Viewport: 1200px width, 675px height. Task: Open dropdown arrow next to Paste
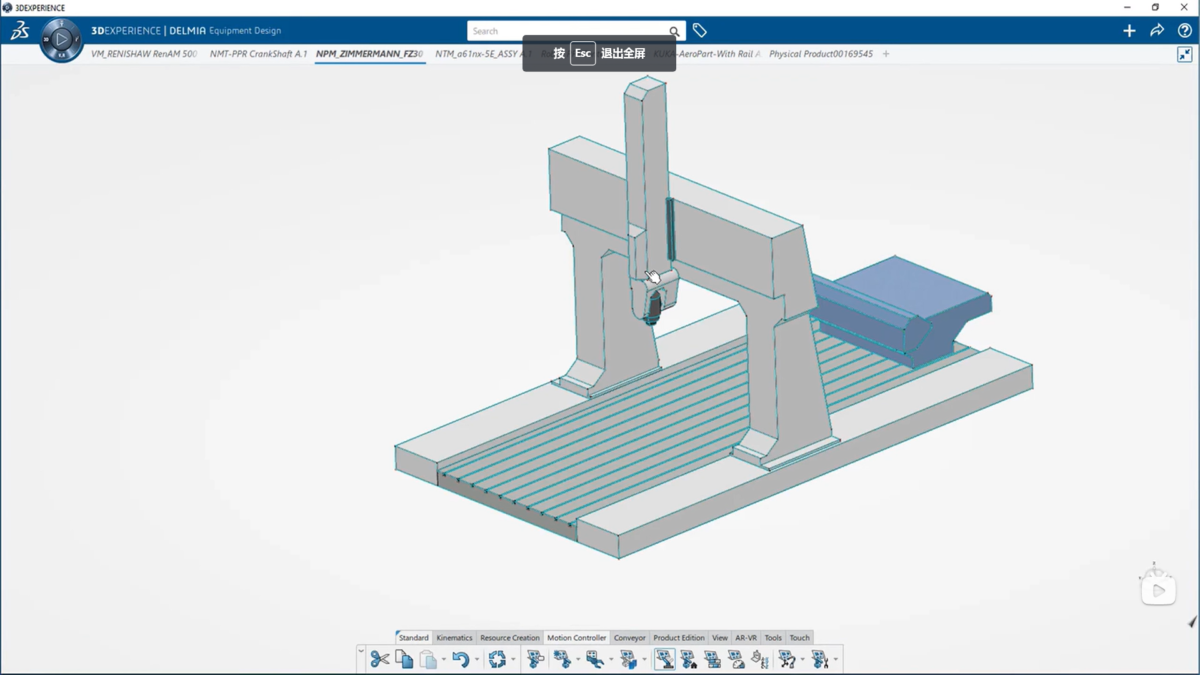(x=444, y=660)
